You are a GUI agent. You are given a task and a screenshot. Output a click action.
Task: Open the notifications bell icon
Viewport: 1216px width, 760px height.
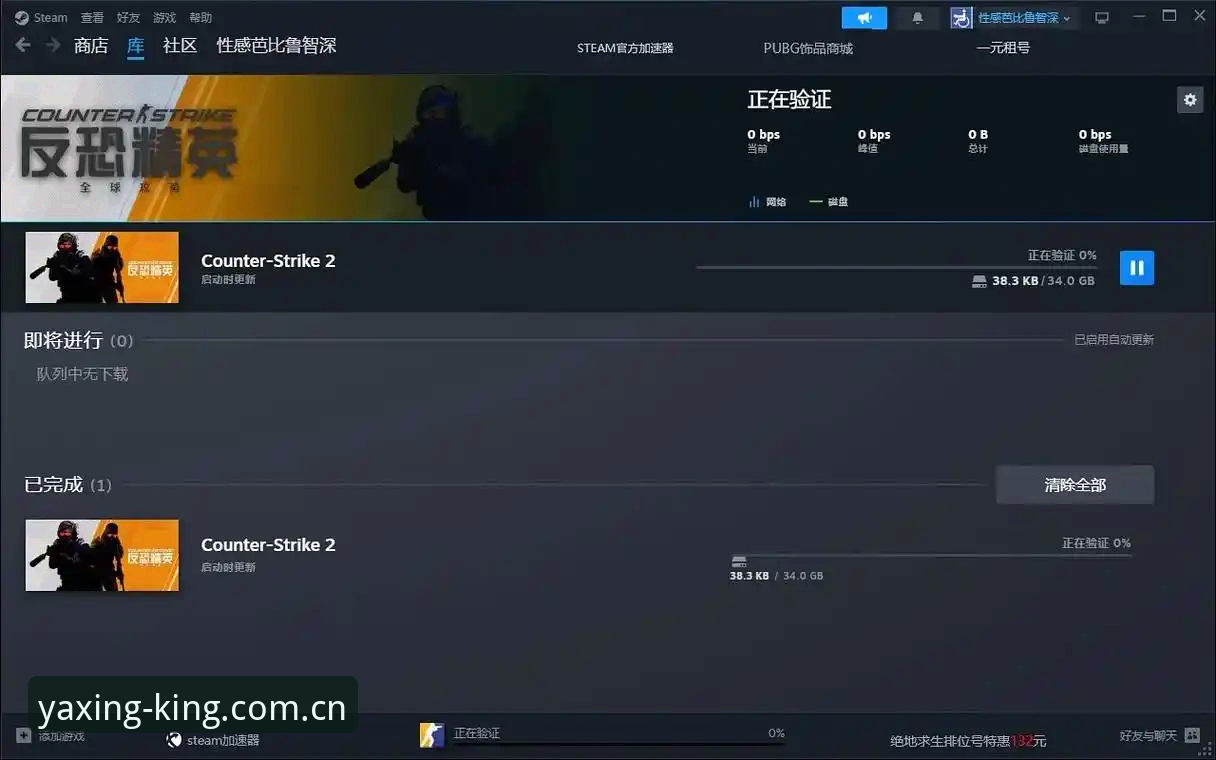[918, 18]
